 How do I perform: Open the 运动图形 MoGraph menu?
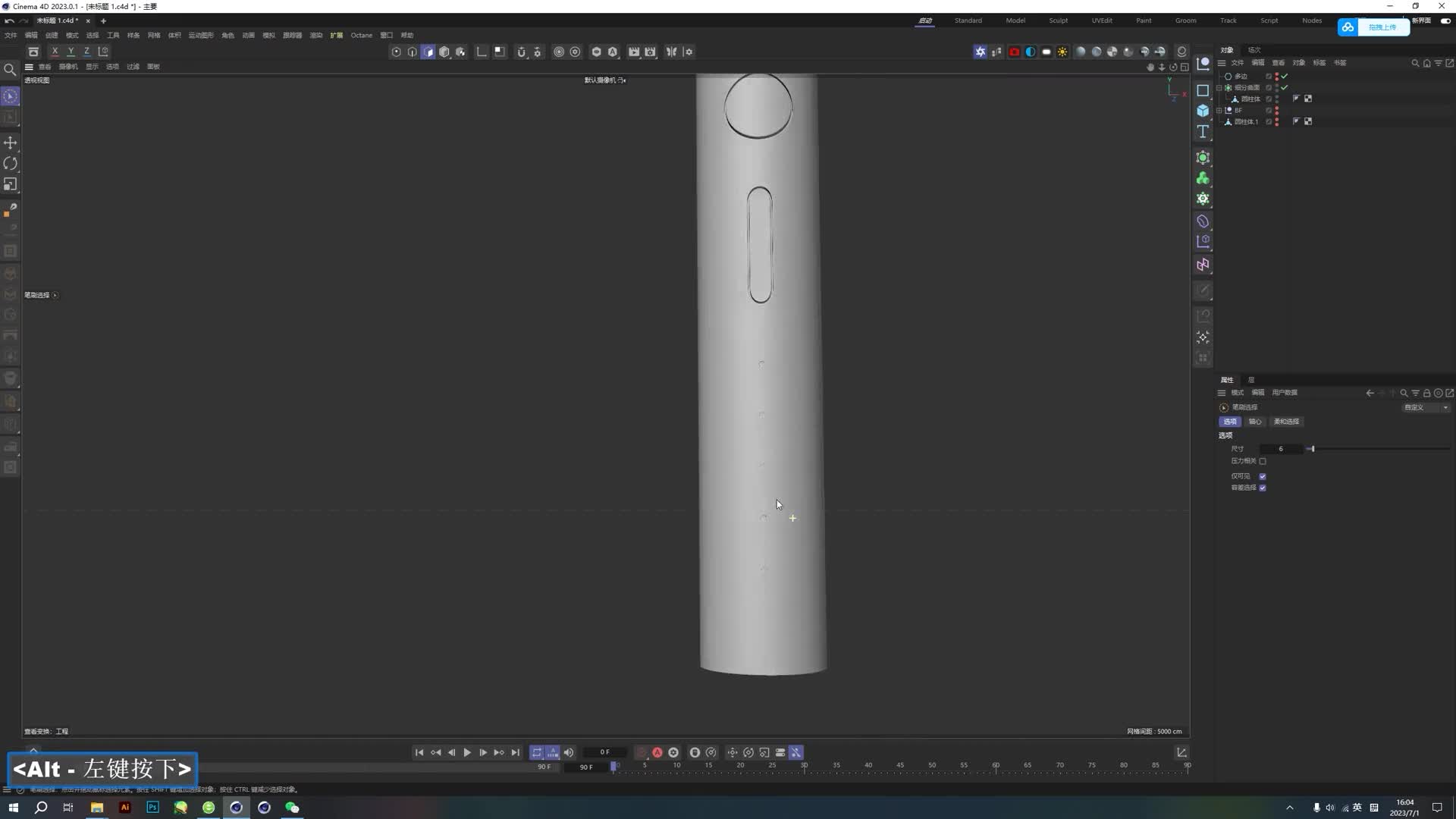201,35
